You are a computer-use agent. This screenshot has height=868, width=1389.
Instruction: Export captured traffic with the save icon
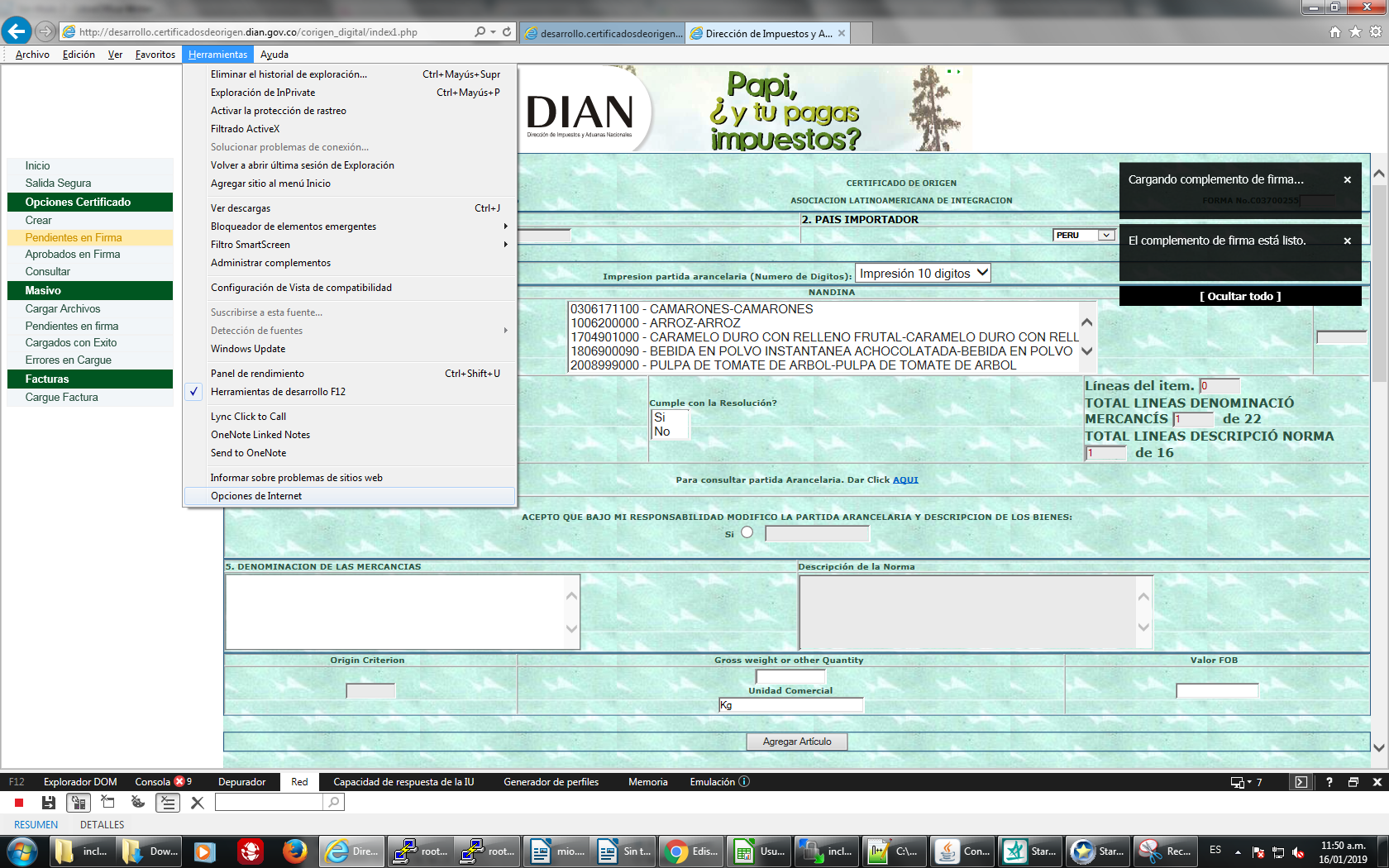(x=49, y=803)
